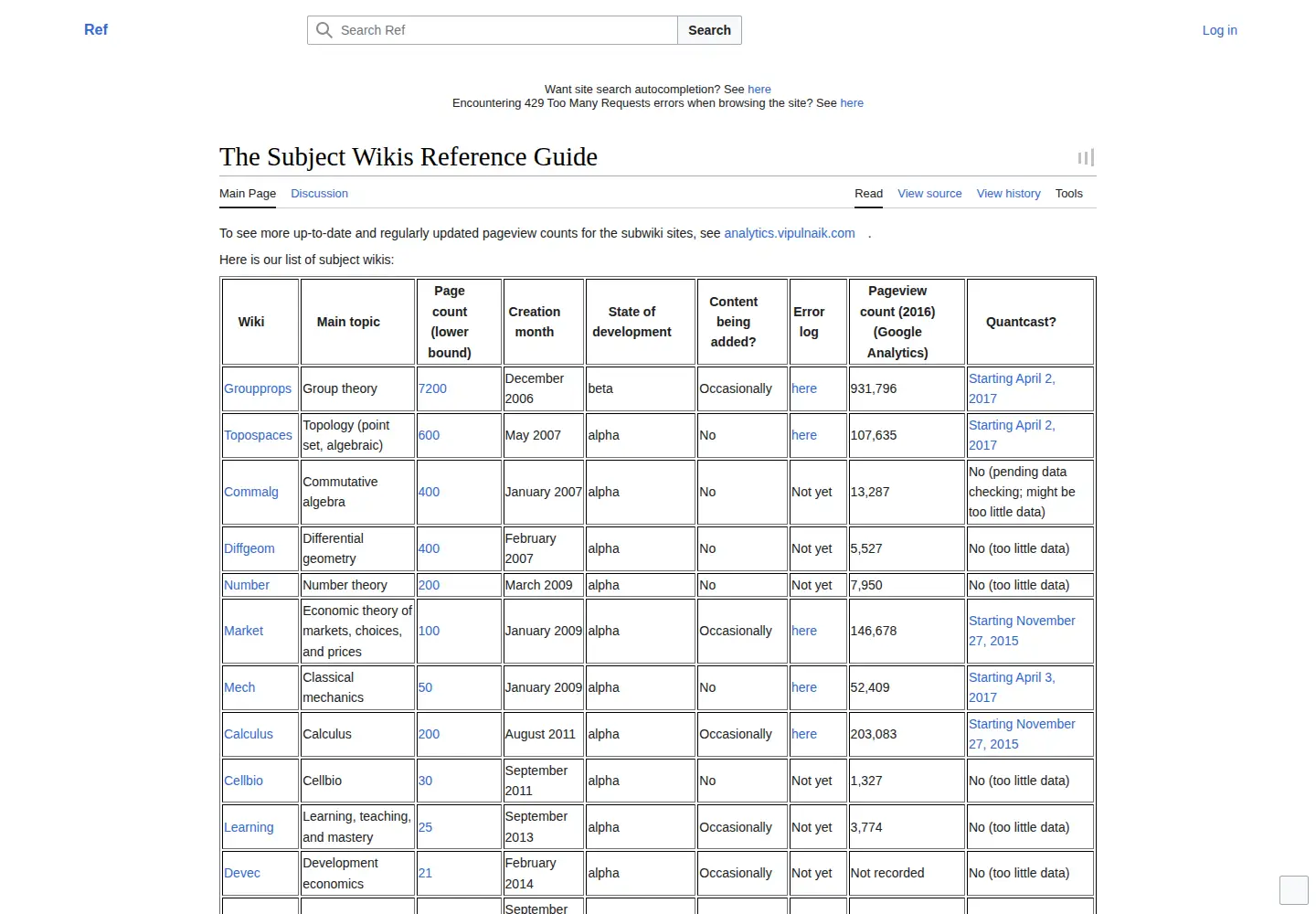Open the Commalg wiki link
This screenshot has height=914, width=1316.
(251, 492)
